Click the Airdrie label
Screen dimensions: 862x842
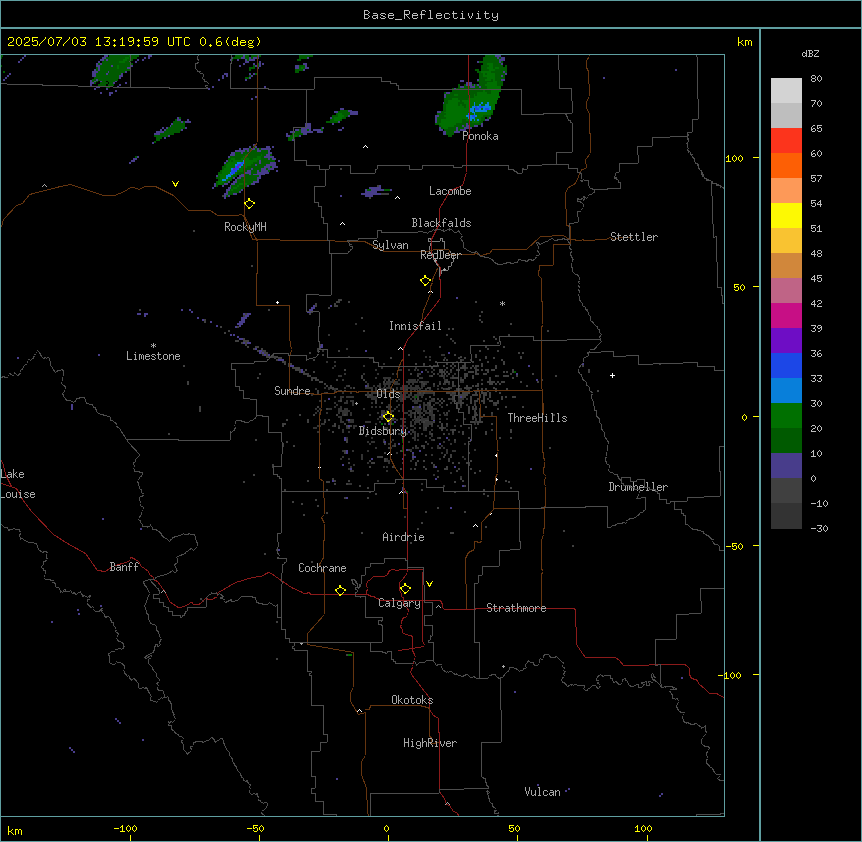click(403, 537)
